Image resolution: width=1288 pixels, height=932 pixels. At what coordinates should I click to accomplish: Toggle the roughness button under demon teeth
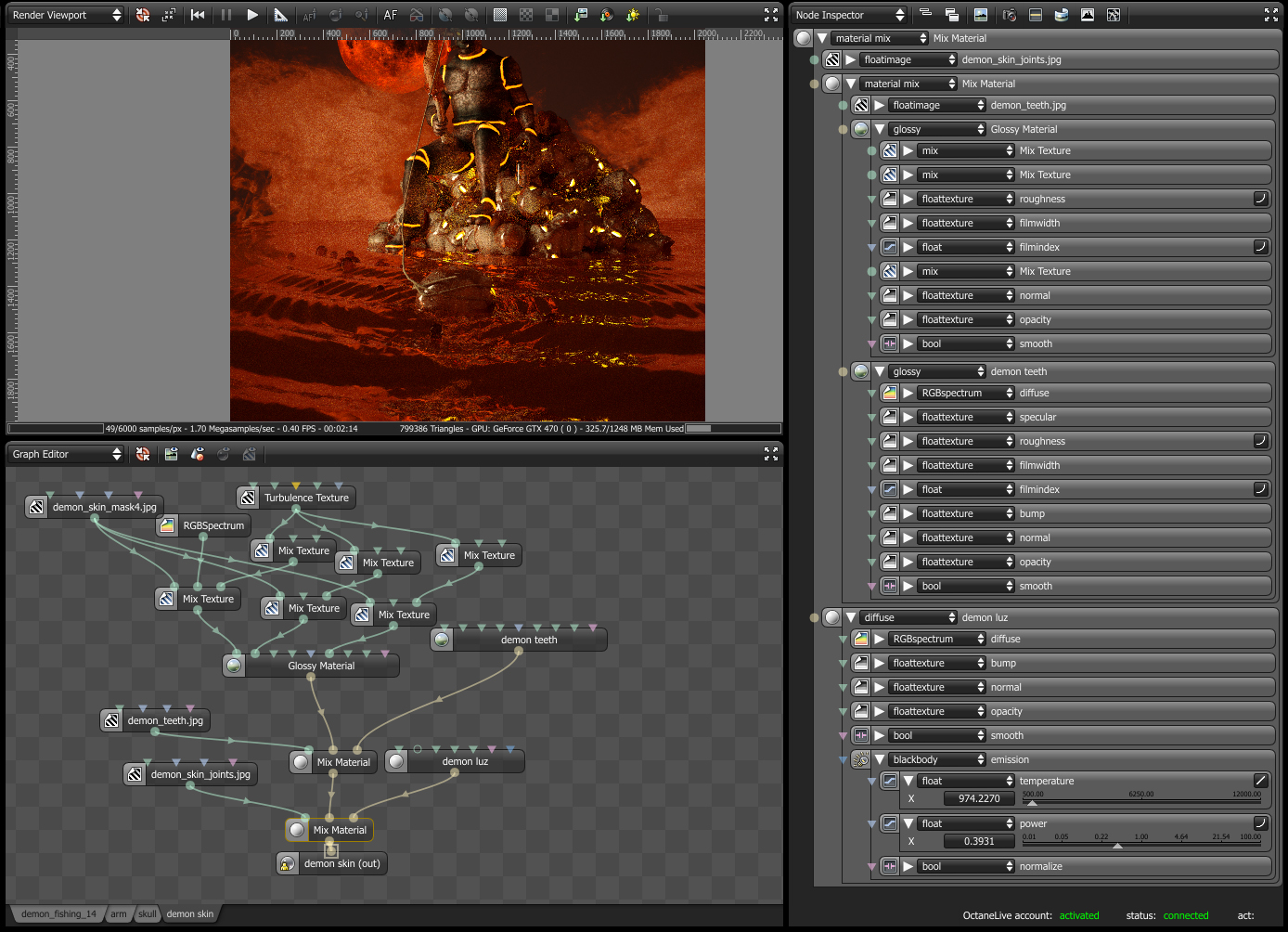tap(1261, 441)
